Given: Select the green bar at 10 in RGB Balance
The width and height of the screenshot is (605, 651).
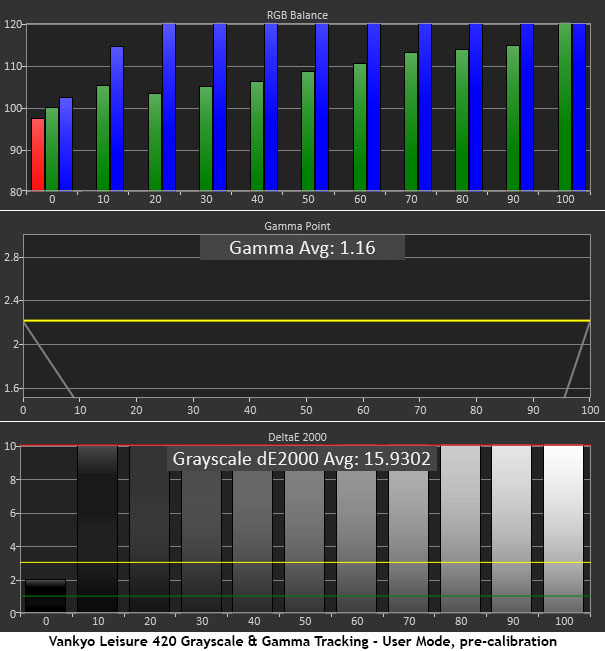Looking at the screenshot, I should click(103, 138).
